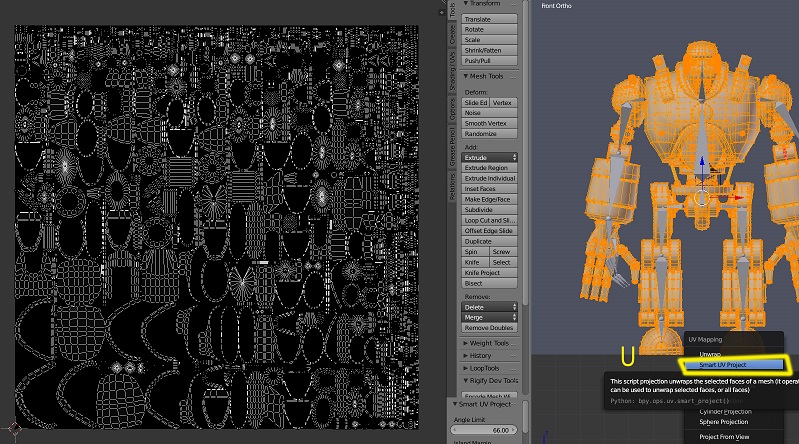Image resolution: width=799 pixels, height=444 pixels.
Task: Select Unwrap in the UV Mapping menu
Action: [x=710, y=354]
